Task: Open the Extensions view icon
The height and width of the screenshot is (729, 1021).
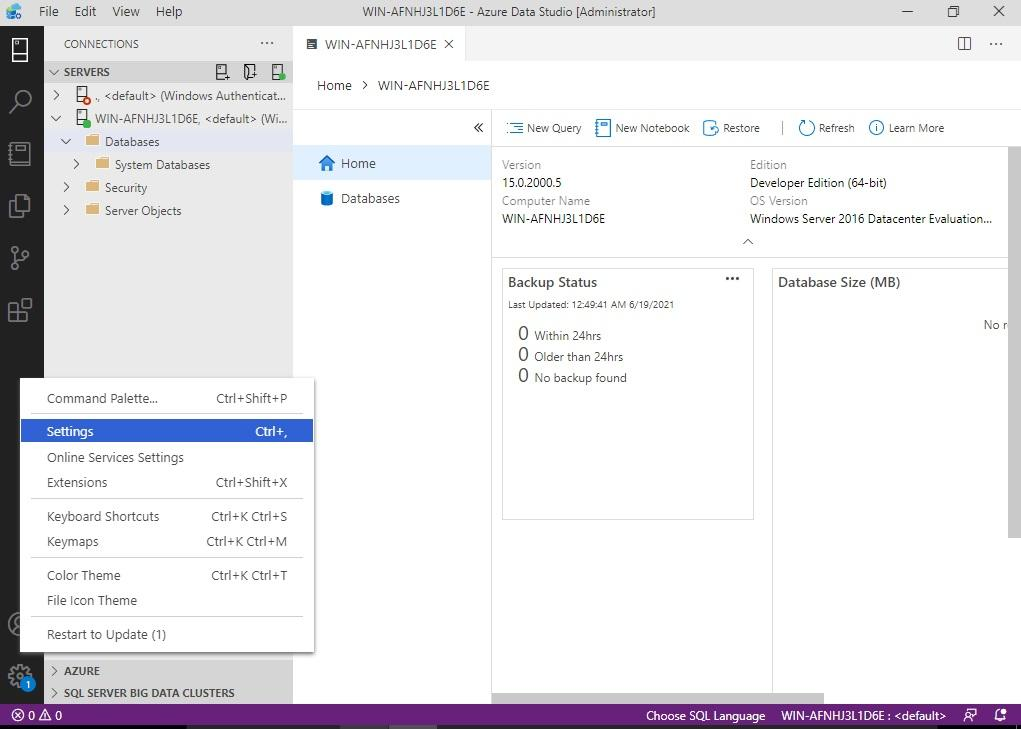Action: [20, 310]
